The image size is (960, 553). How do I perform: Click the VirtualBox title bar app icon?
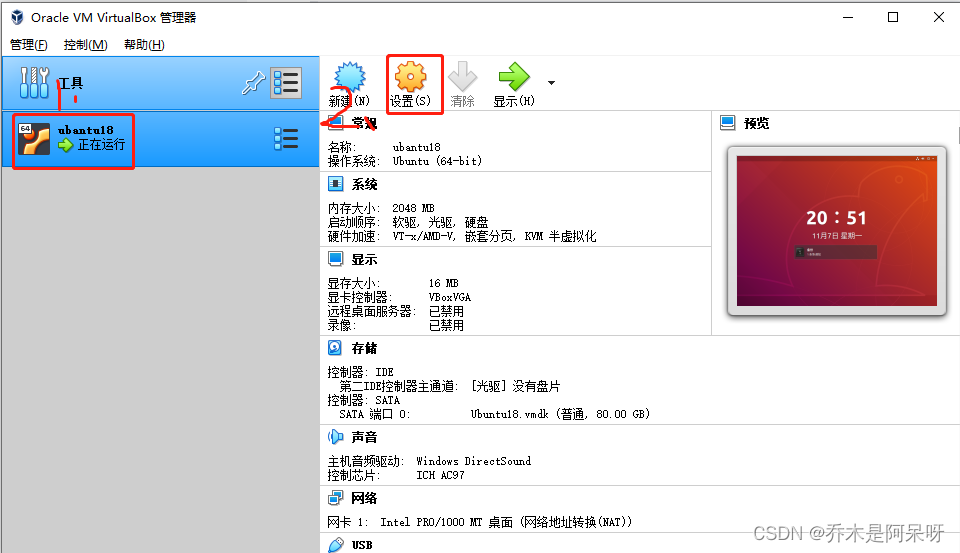point(17,17)
